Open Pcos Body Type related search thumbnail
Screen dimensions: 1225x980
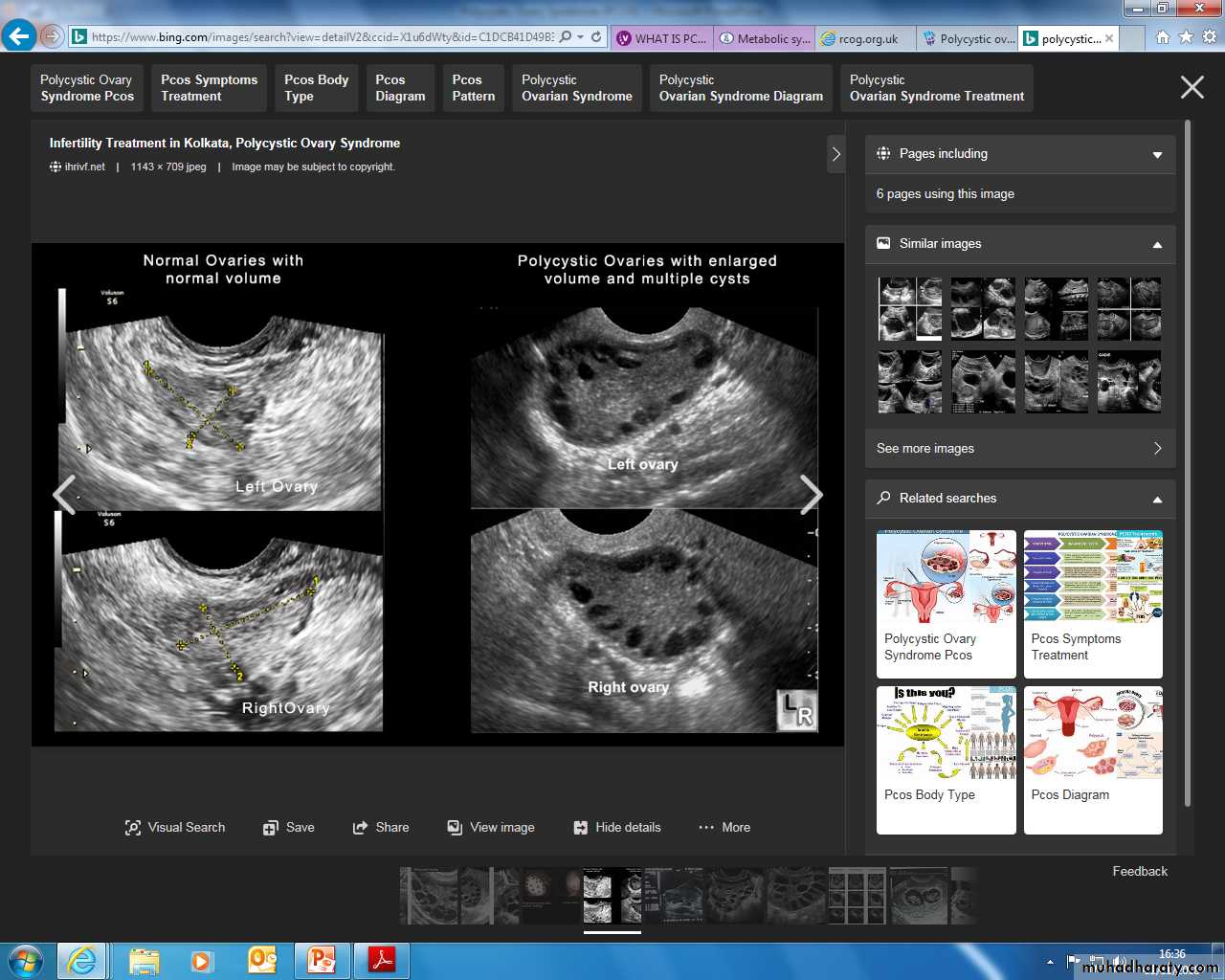pos(946,759)
